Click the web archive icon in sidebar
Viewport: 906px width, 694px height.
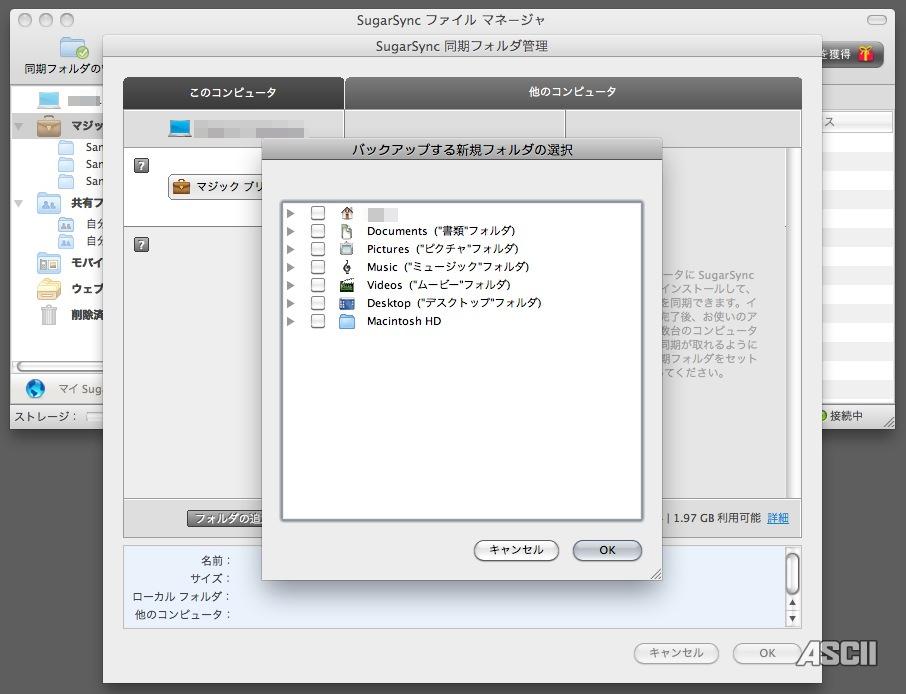point(49,288)
